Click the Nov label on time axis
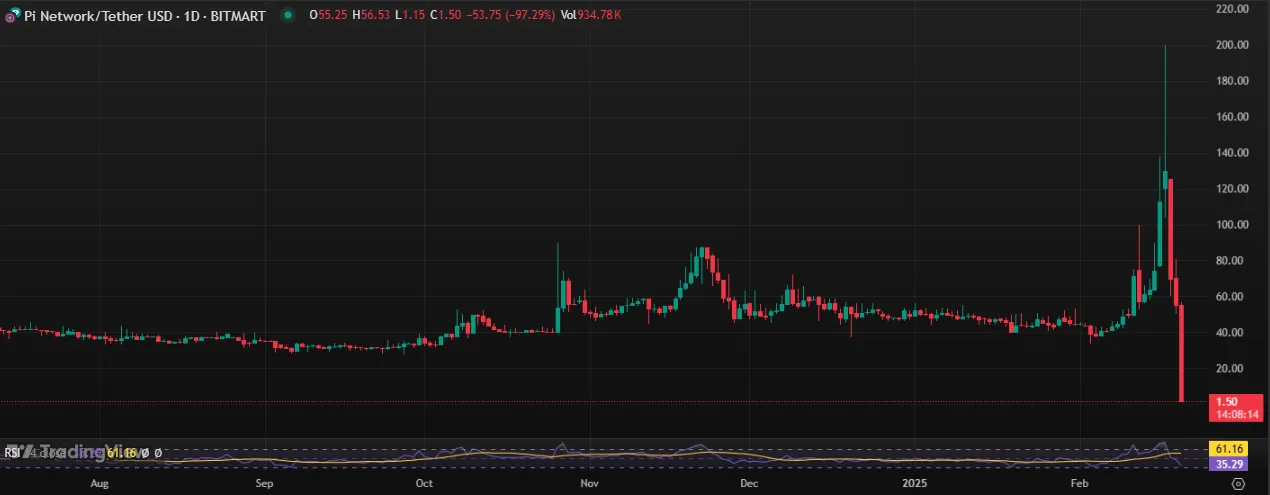The width and height of the screenshot is (1270, 495). tap(589, 483)
